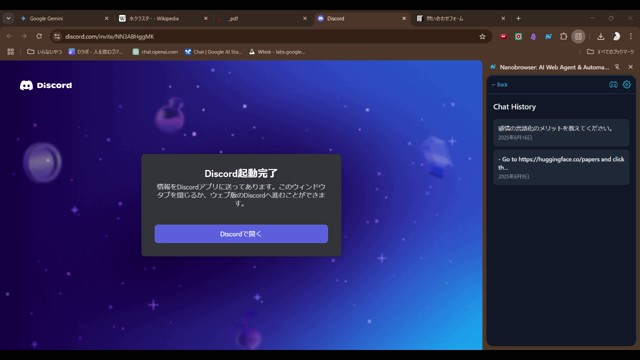The width and height of the screenshot is (640, 360).
Task: Click the Discord logo on the page
Action: click(46, 85)
